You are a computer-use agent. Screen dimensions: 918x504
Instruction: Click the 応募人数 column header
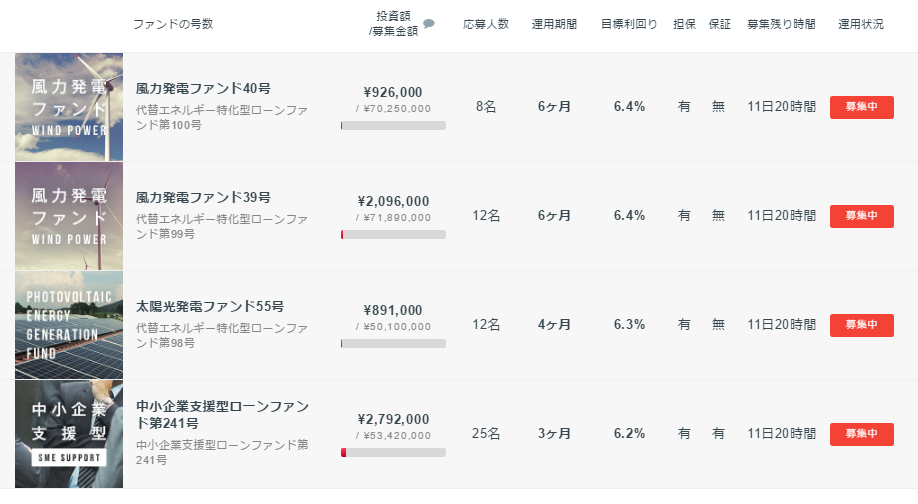click(x=485, y=24)
